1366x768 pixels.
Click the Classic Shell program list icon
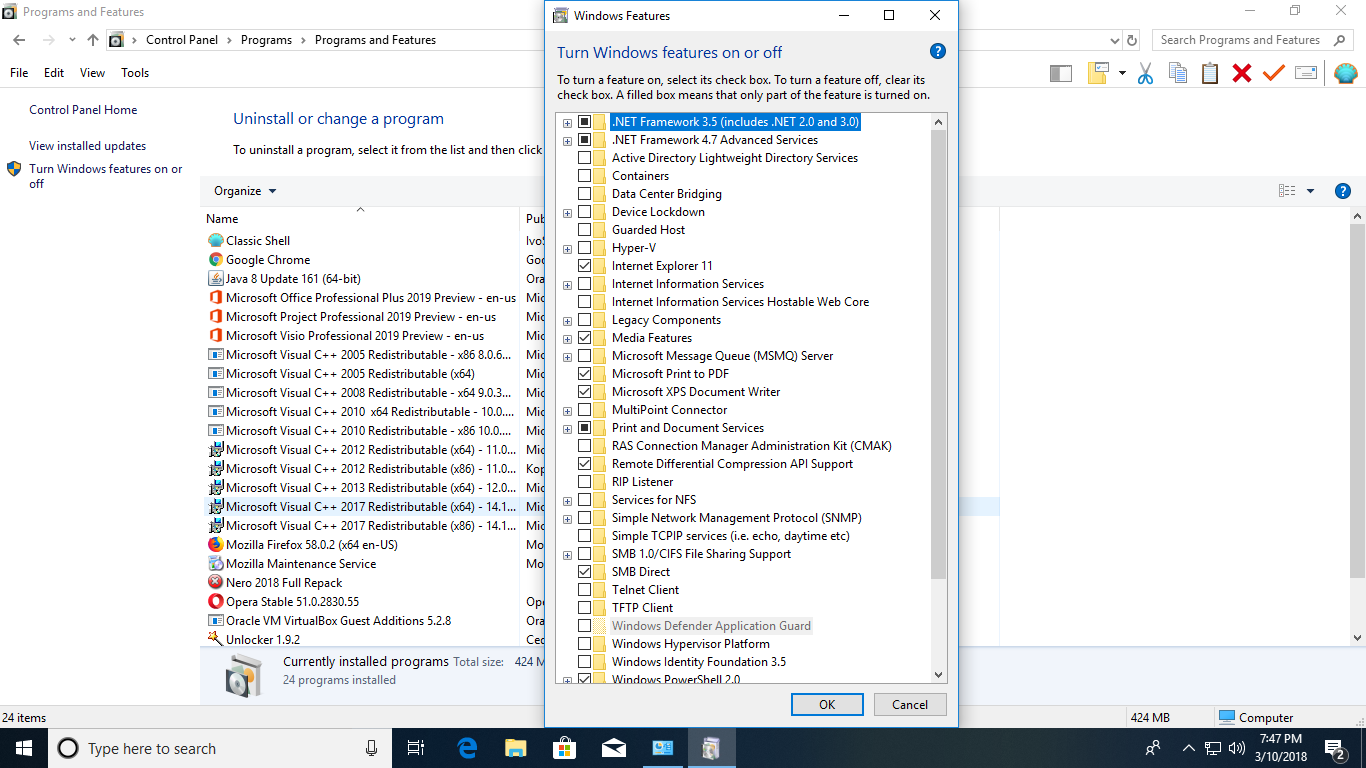(x=215, y=241)
